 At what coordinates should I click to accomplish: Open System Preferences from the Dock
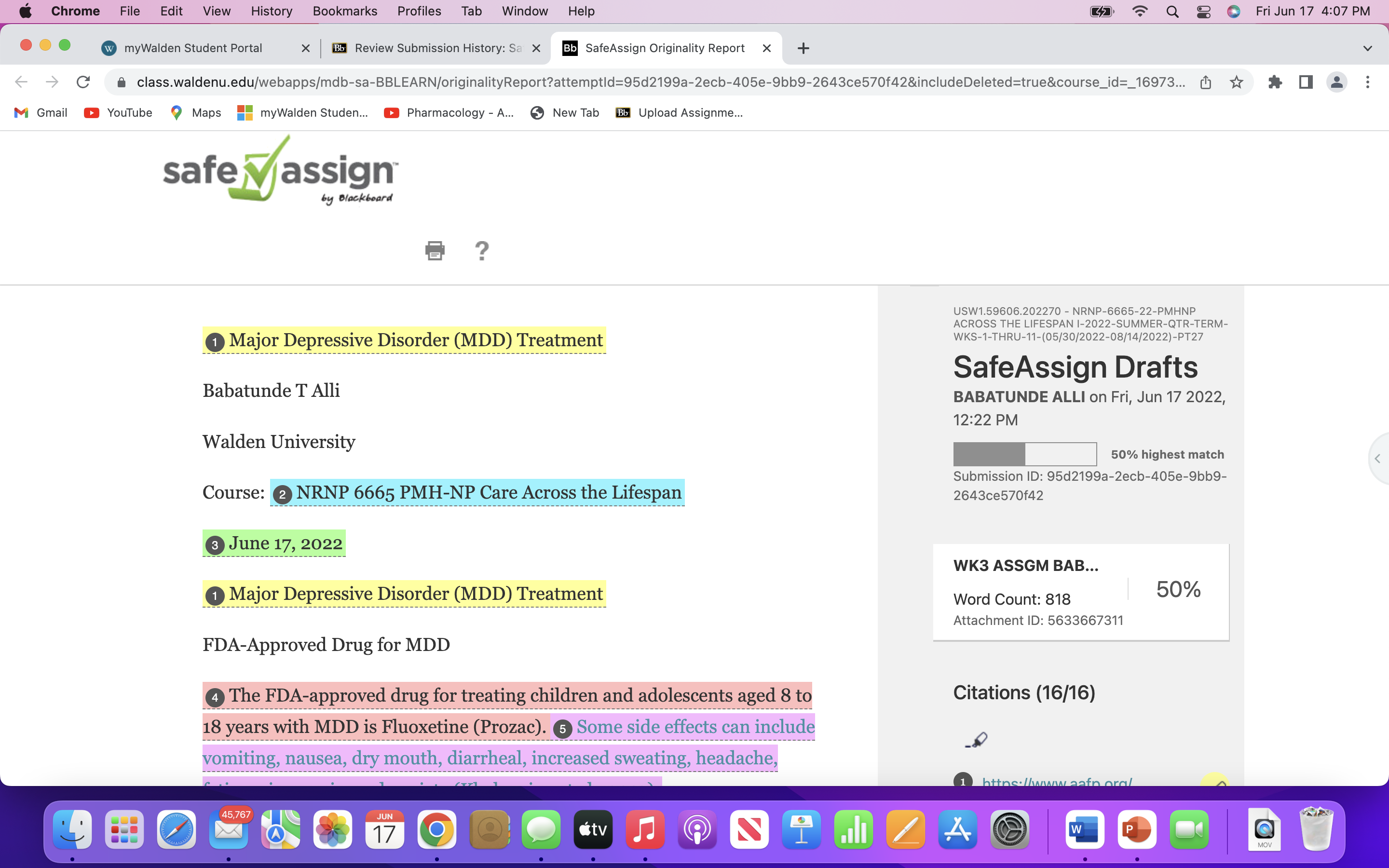coord(1010,829)
